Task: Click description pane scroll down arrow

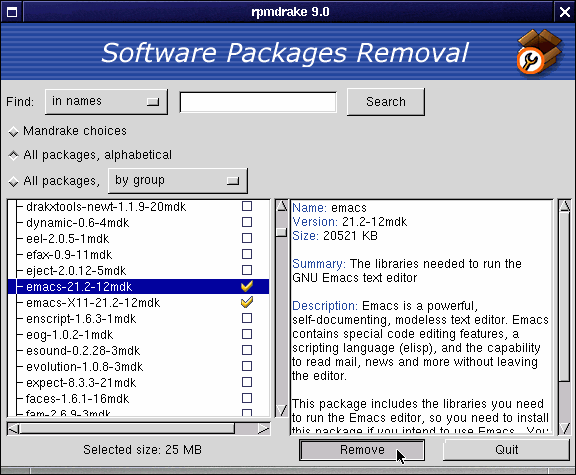Action: point(565,428)
